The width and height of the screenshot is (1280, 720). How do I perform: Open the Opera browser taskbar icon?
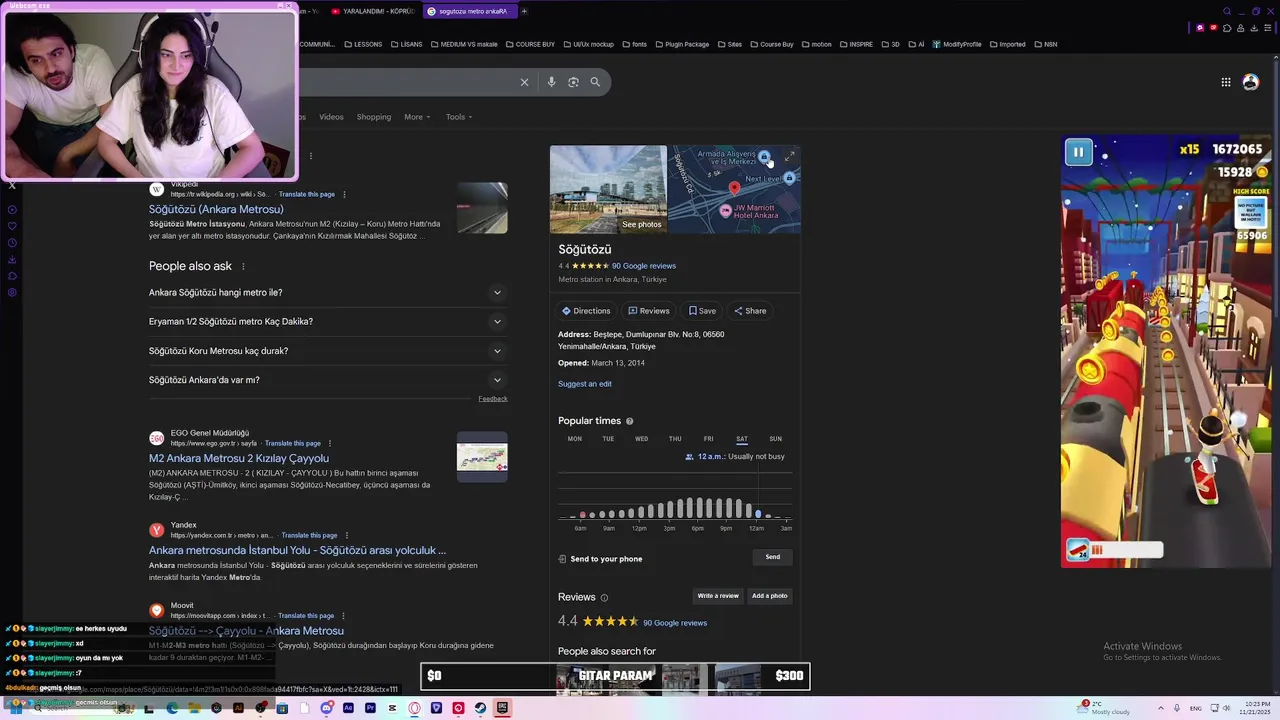point(414,708)
